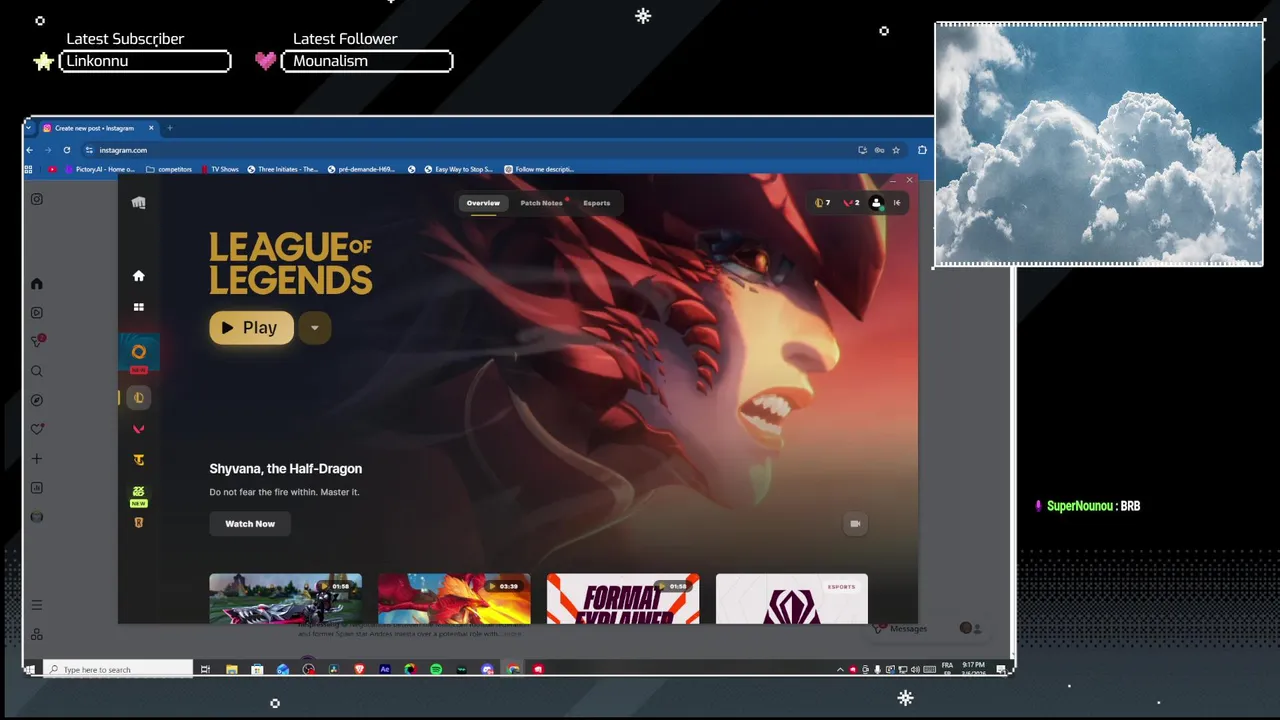Open Chrome tab search dropdown arrow

pyautogui.click(x=31, y=128)
